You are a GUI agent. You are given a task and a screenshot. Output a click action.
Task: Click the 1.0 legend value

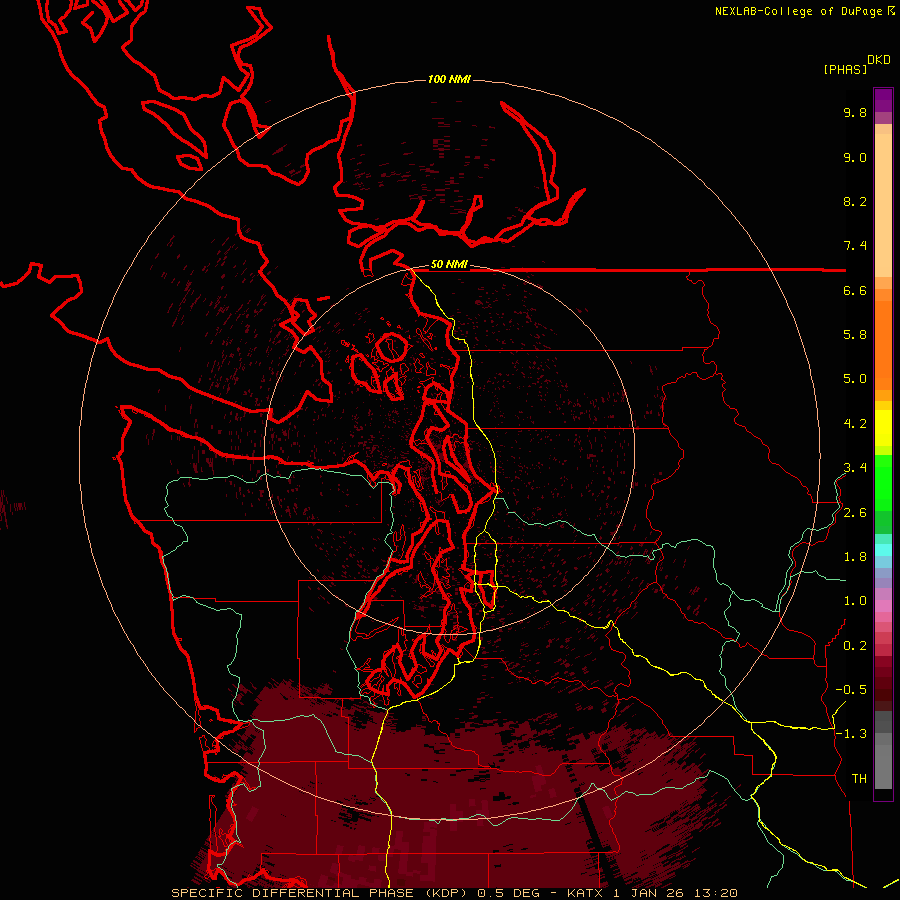click(x=855, y=601)
